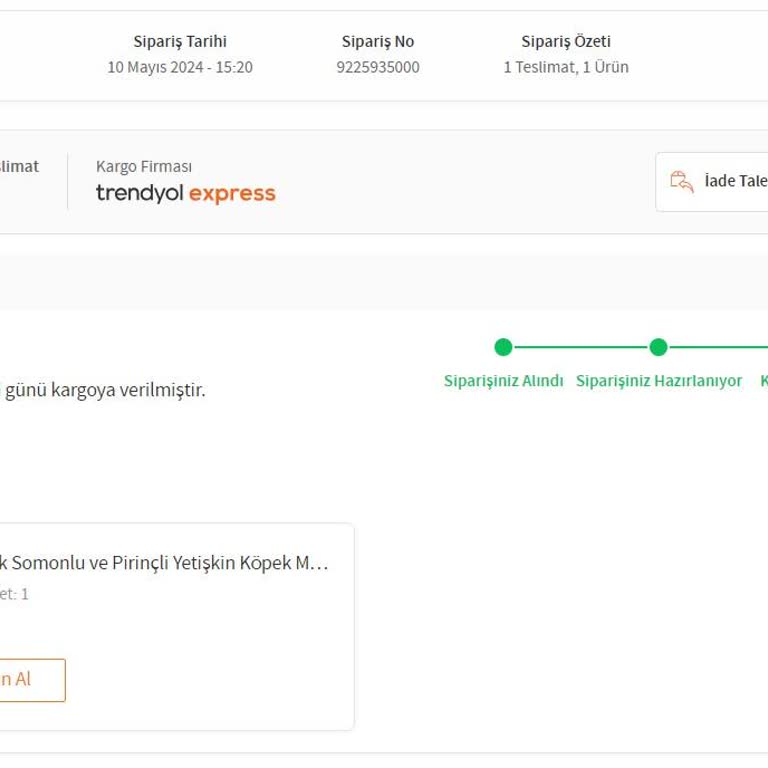Click the Siparişiniz Hazırlanıyor progress dot
This screenshot has height=768, width=768.
click(x=658, y=347)
